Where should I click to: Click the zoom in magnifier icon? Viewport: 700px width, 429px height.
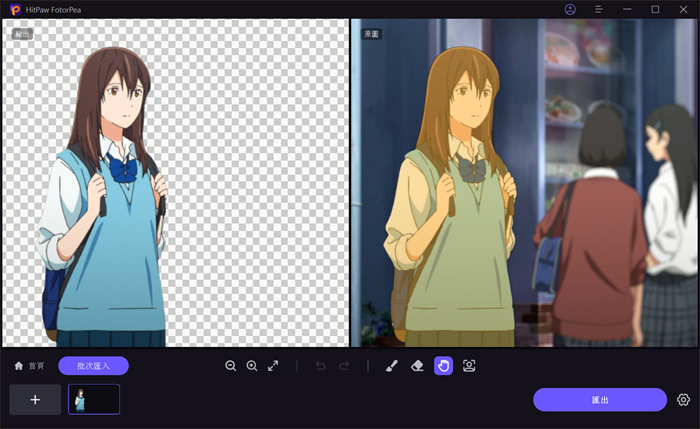[x=252, y=366]
